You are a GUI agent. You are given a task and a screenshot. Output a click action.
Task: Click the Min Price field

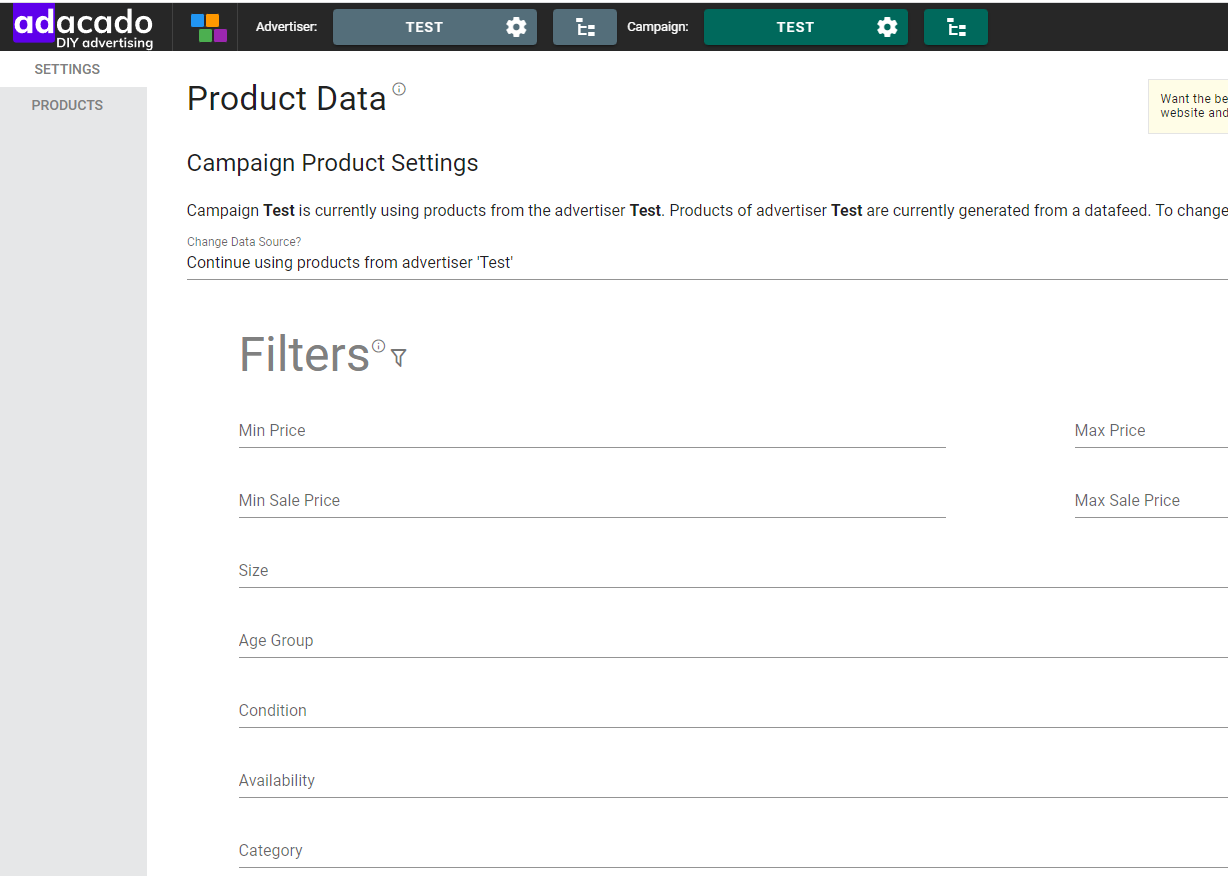click(592, 431)
